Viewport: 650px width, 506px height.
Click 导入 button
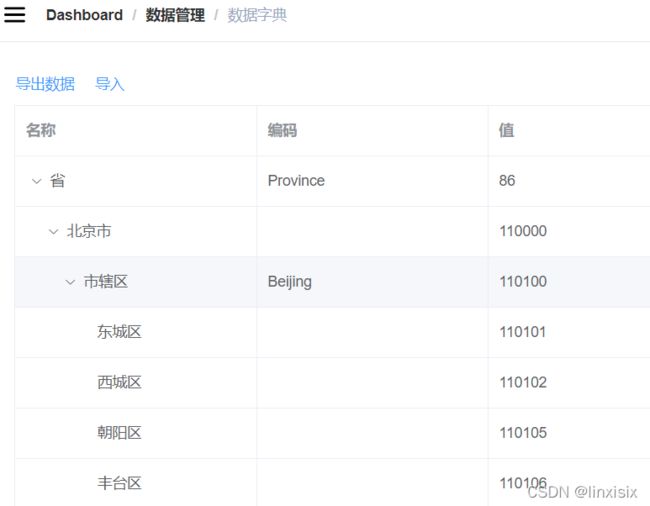click(x=110, y=84)
